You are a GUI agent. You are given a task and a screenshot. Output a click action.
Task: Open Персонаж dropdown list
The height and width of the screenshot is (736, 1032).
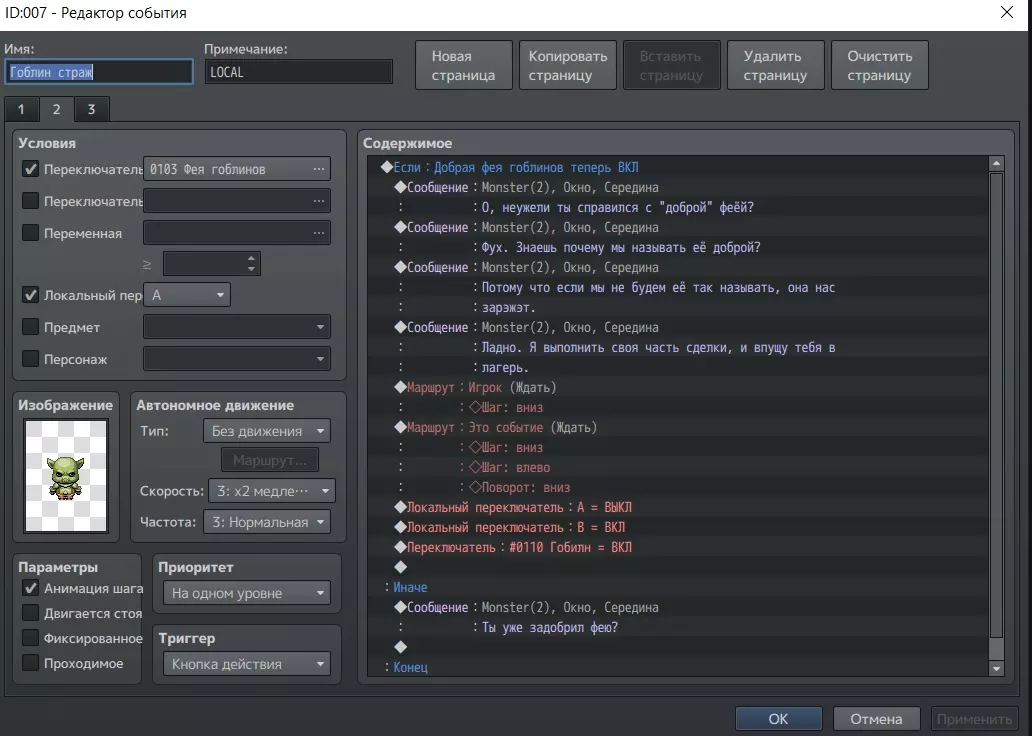(237, 359)
